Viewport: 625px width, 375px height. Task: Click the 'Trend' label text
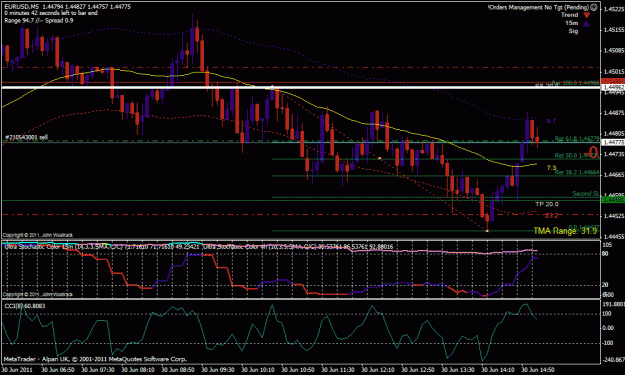(570, 15)
